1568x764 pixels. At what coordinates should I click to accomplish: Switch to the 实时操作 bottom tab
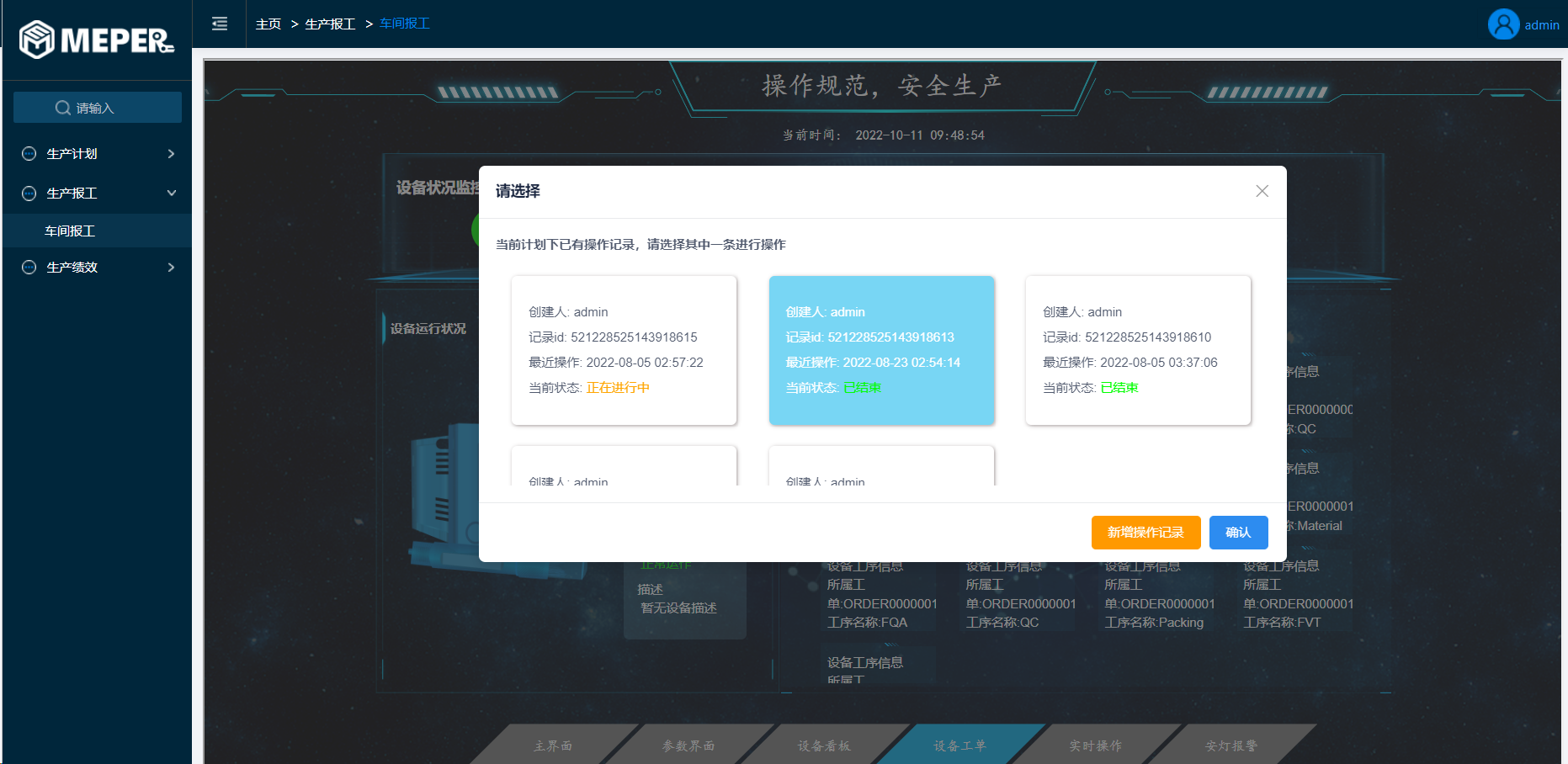(1096, 745)
